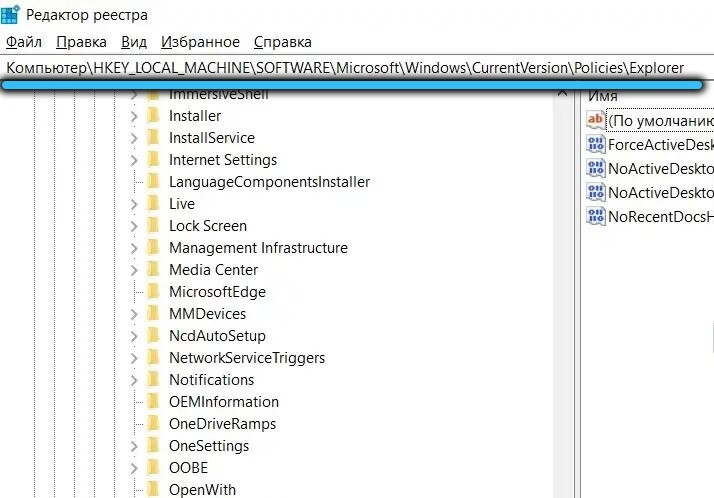Click the OneSettings folder icon
714x498 pixels.
pos(153,445)
